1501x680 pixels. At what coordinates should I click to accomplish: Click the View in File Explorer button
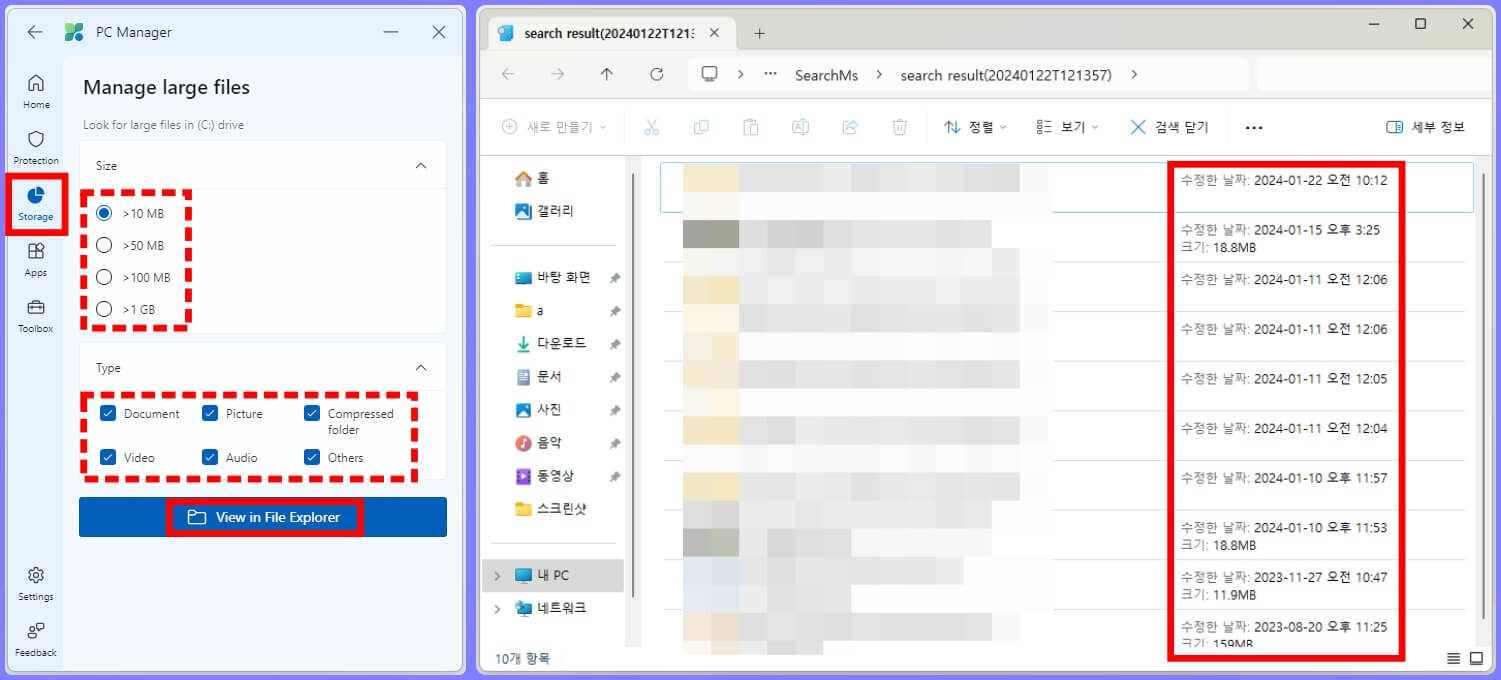pyautogui.click(x=265, y=517)
